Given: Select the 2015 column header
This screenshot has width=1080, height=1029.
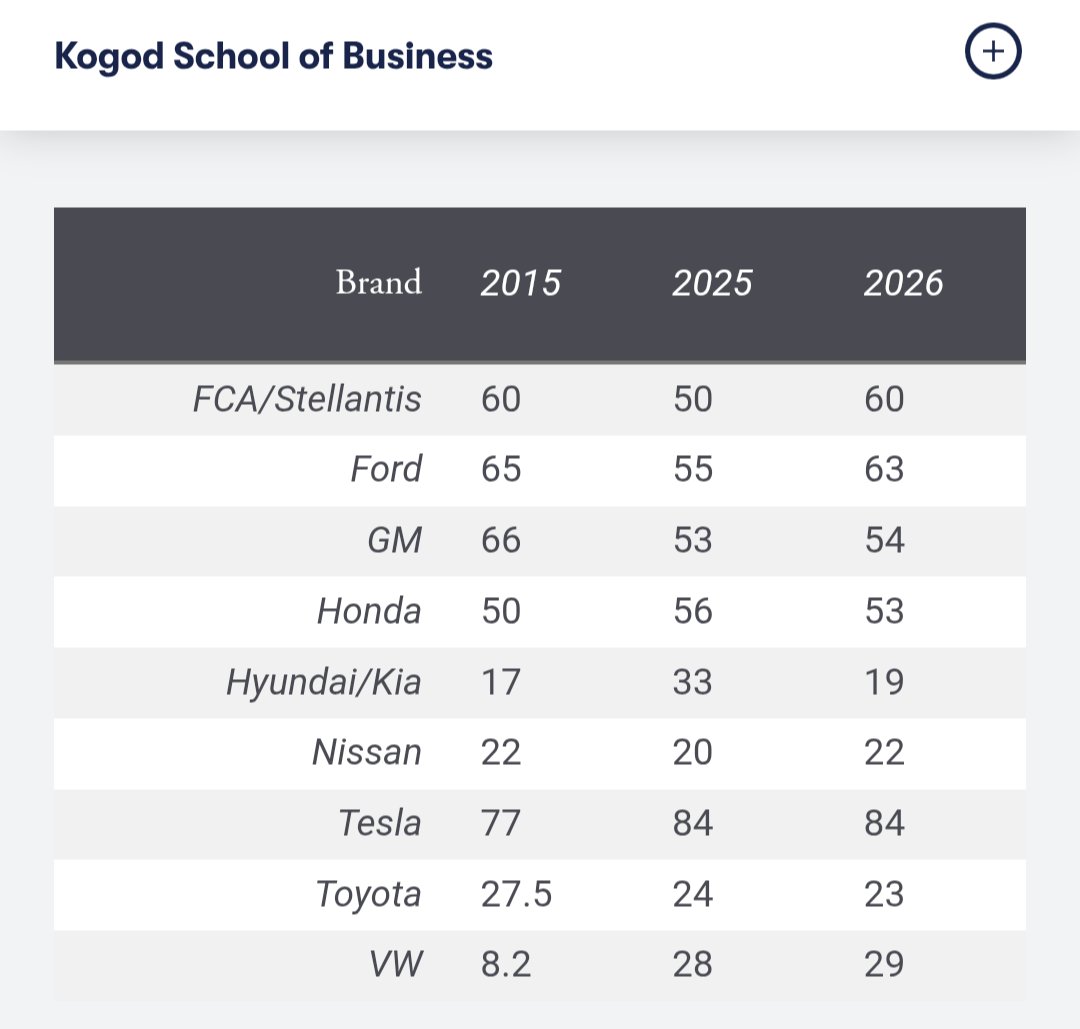Looking at the screenshot, I should point(521,283).
